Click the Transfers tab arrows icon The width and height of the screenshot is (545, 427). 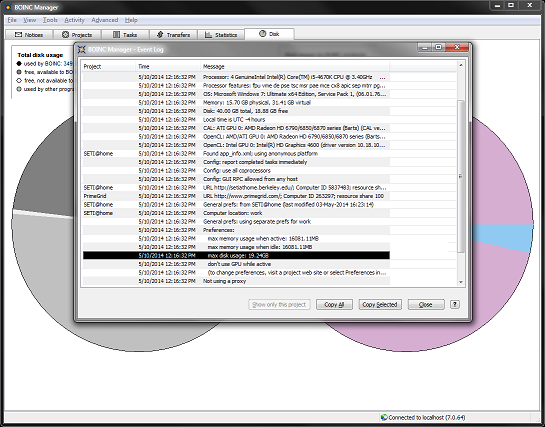click(x=160, y=34)
